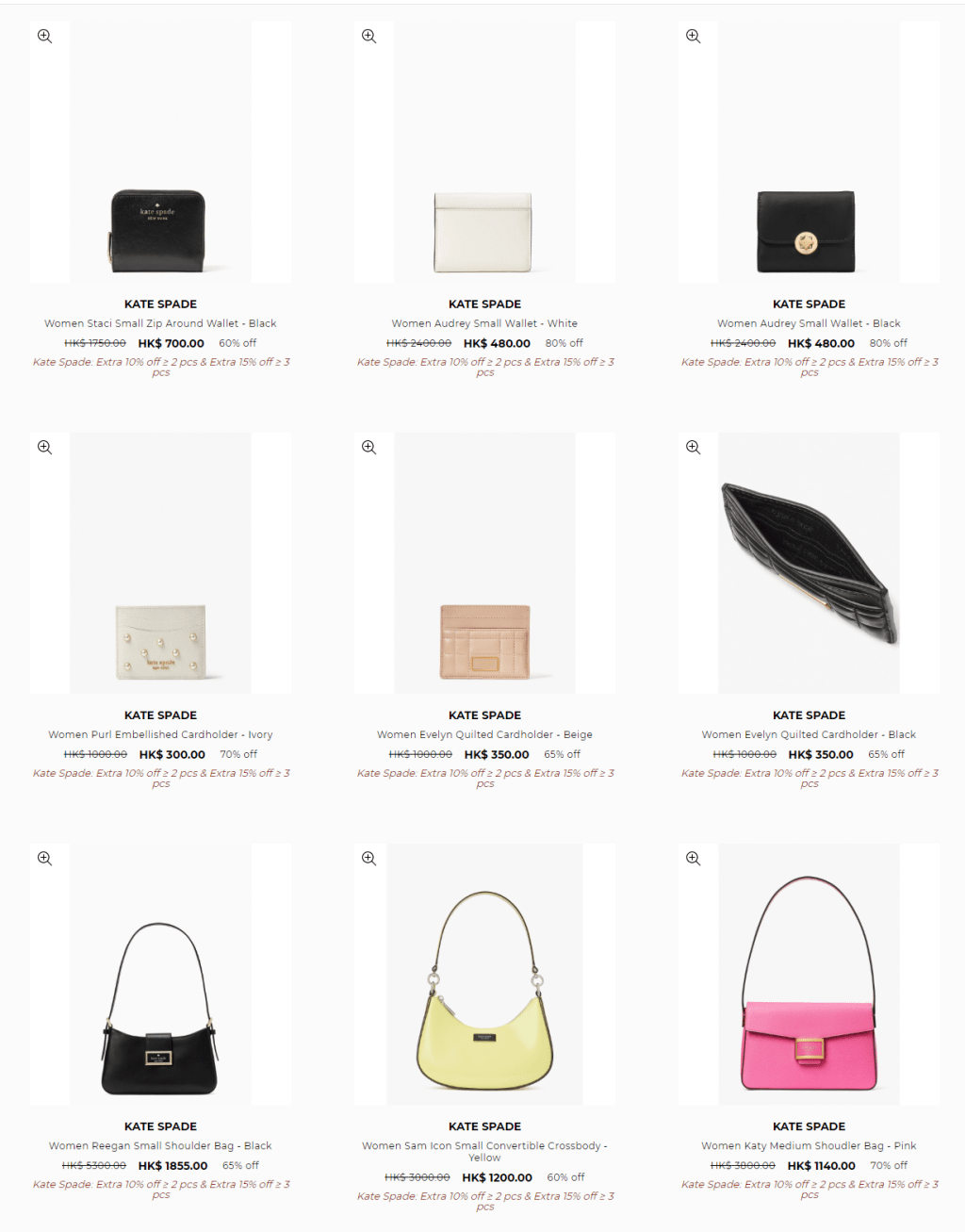Open zoom view for Audrey Wallet Black
This screenshot has height=1232, width=965.
[693, 36]
